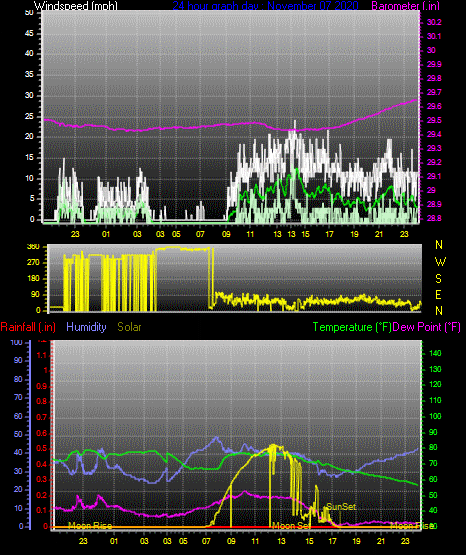Click the "19" hour label under windspeed chart
Viewport: 466px width, 555px height.
pyautogui.click(x=354, y=234)
